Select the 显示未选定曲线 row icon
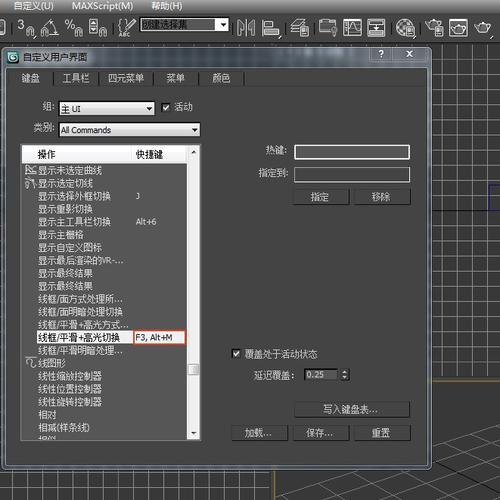Viewport: 500px width, 500px height. pyautogui.click(x=30, y=170)
